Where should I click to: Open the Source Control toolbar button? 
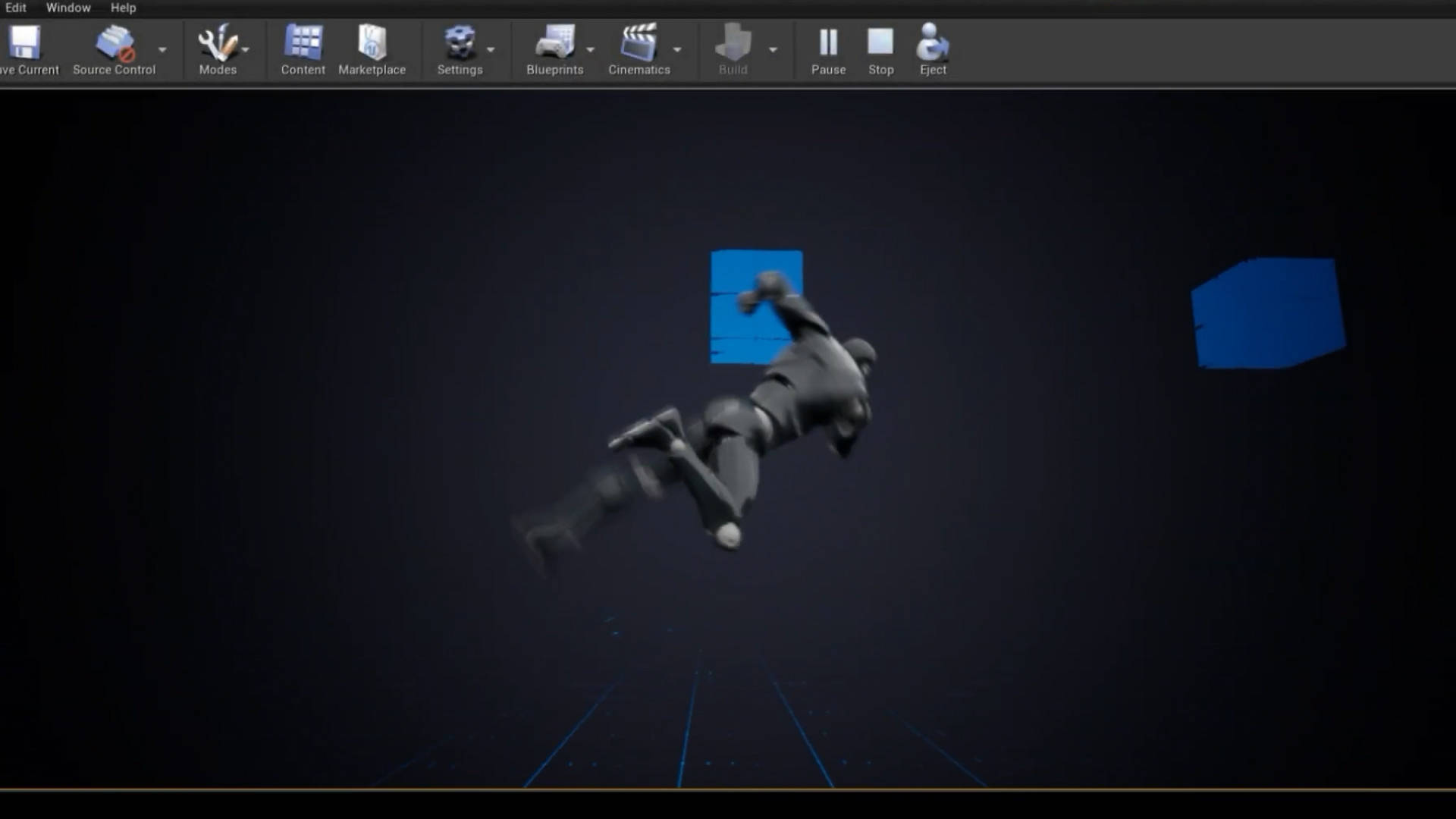[114, 50]
